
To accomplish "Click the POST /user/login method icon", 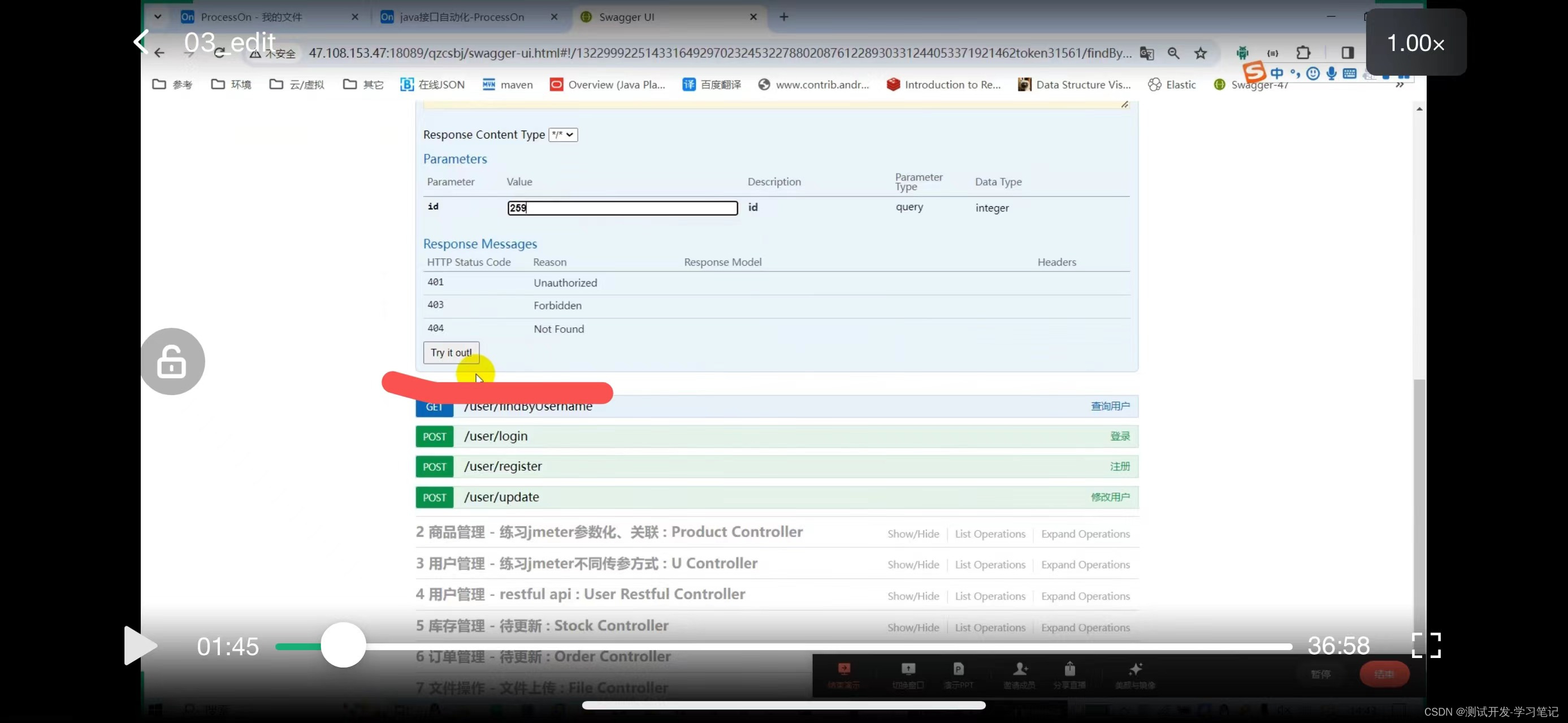I will [434, 436].
